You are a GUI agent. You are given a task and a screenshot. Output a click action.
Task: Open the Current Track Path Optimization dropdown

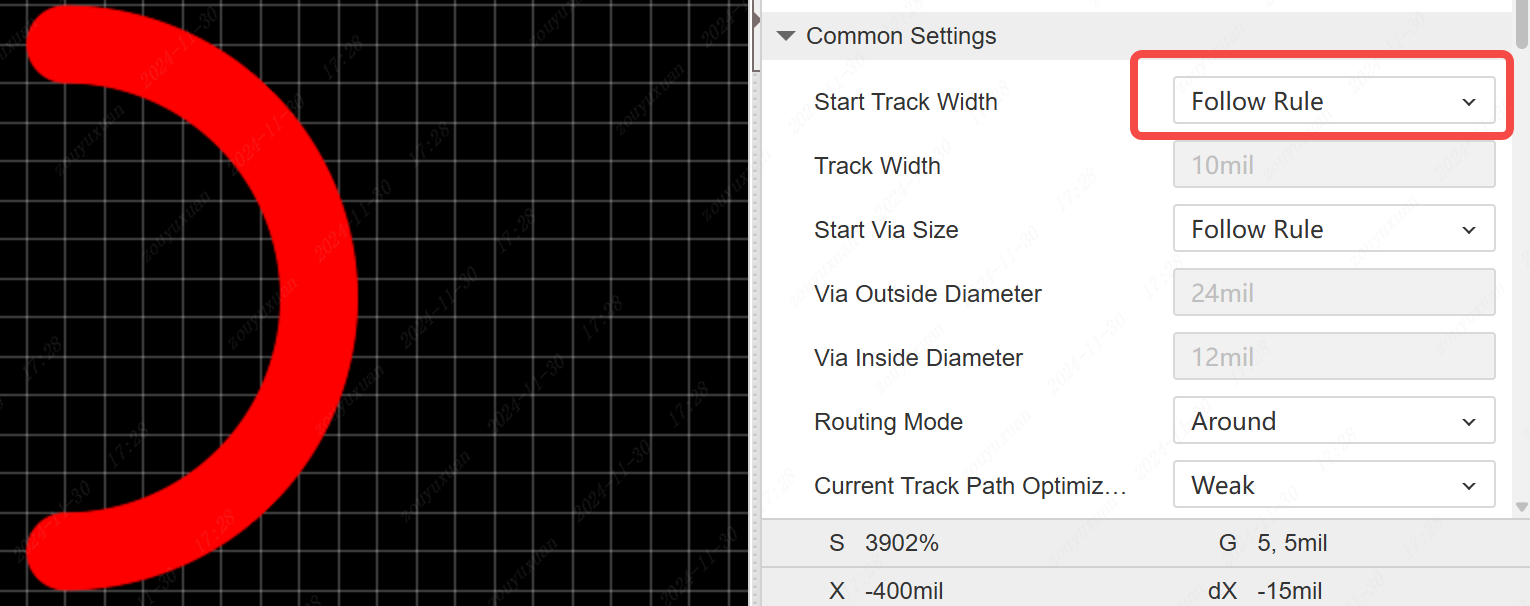1333,485
